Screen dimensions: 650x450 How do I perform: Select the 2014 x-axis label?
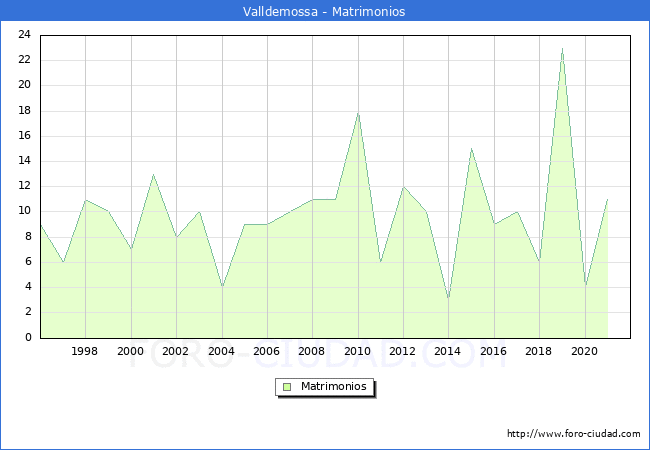[447, 351]
